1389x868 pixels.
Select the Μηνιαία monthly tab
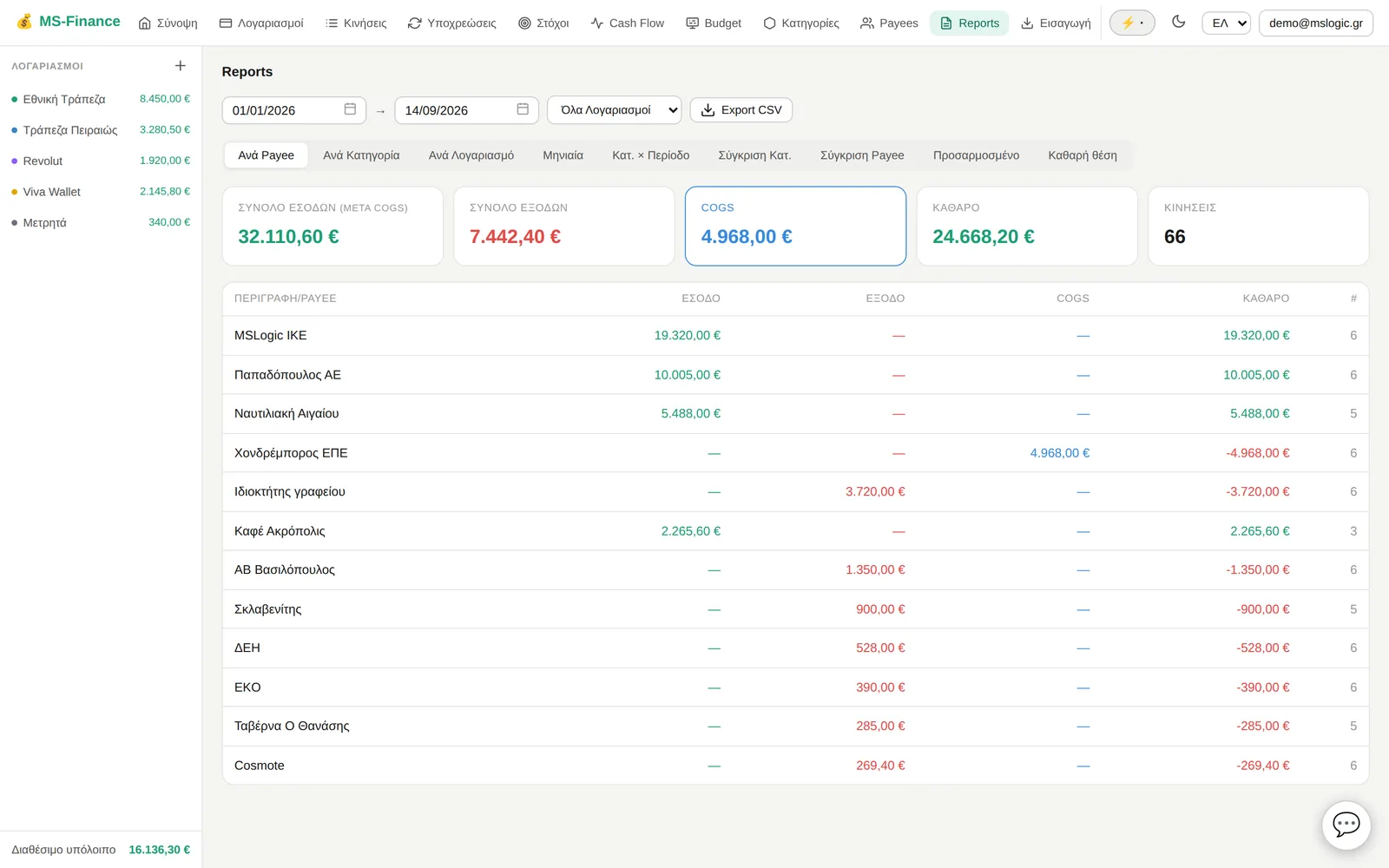coord(563,155)
